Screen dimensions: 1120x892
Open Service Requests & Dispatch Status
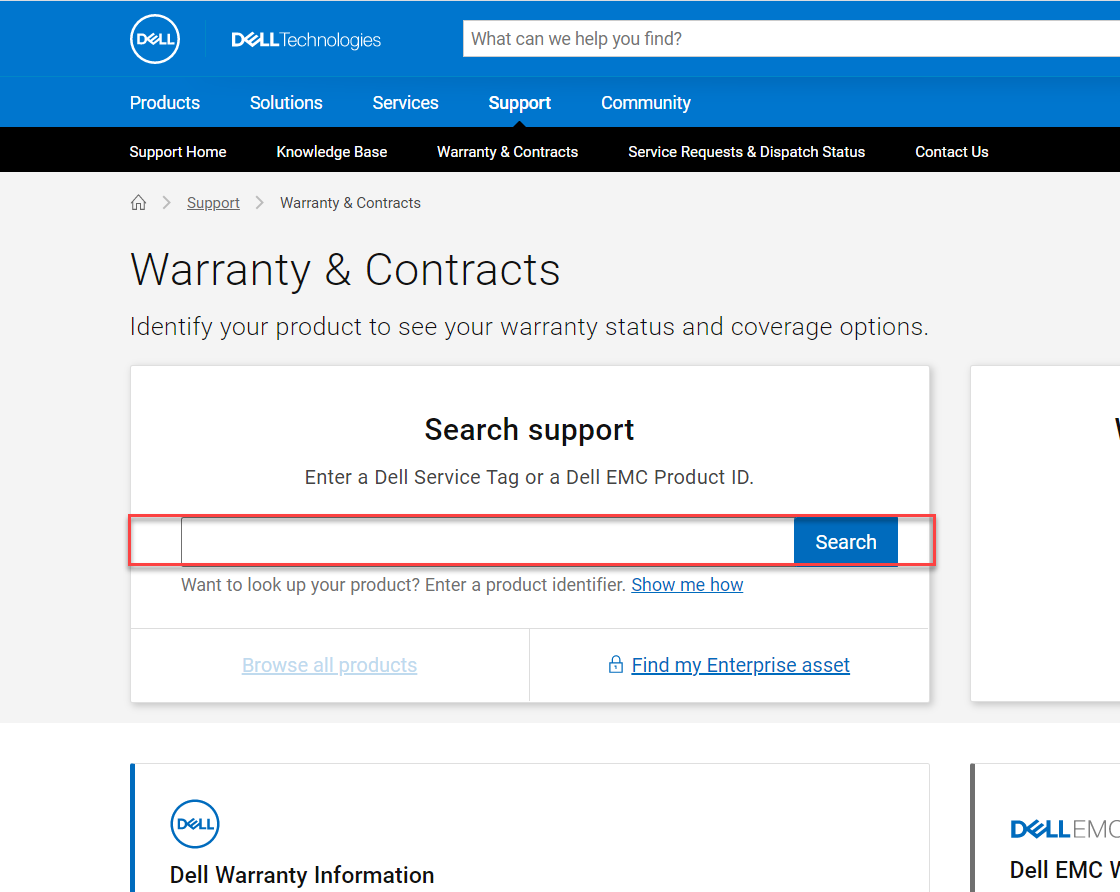[746, 152]
